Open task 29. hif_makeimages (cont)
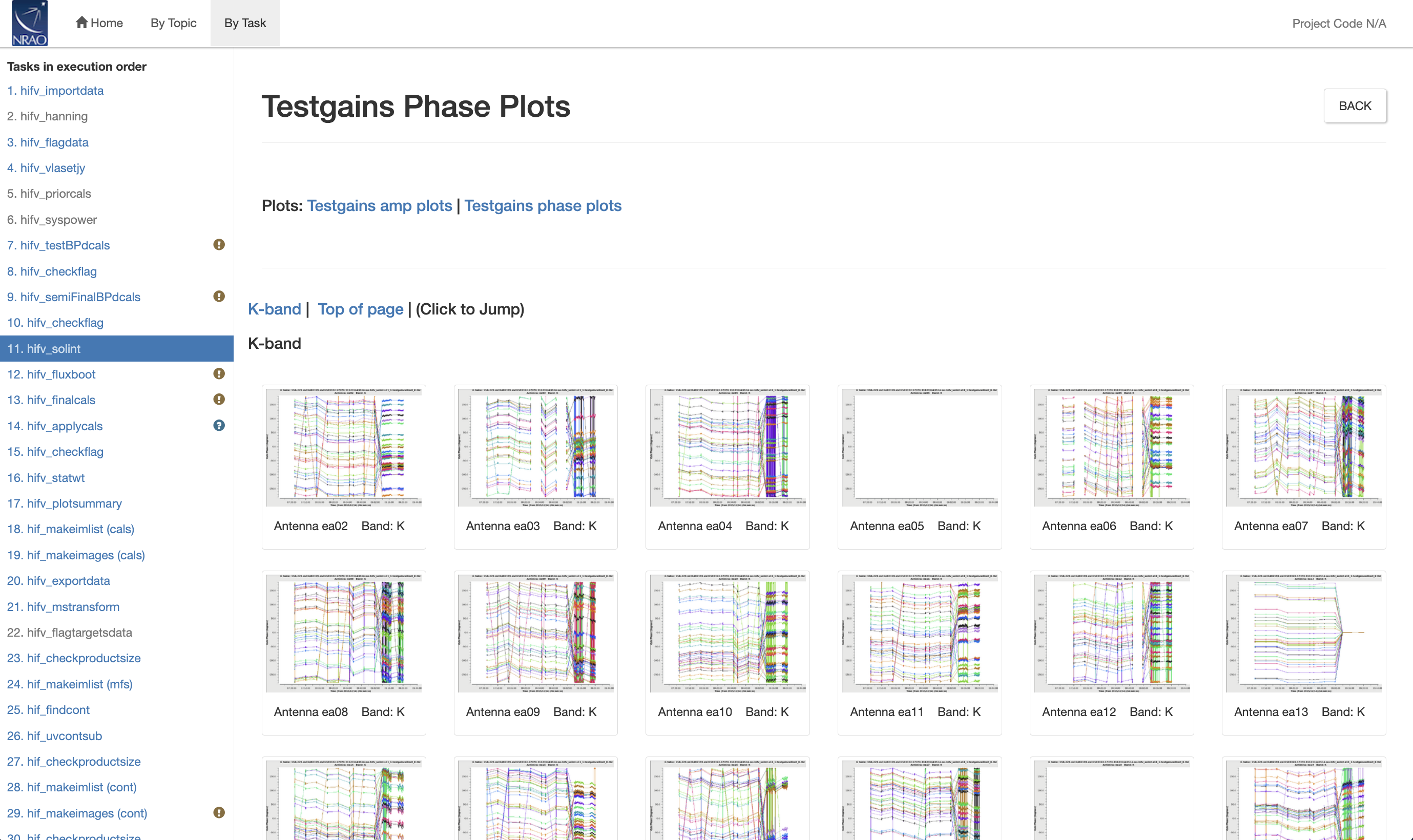 (77, 813)
